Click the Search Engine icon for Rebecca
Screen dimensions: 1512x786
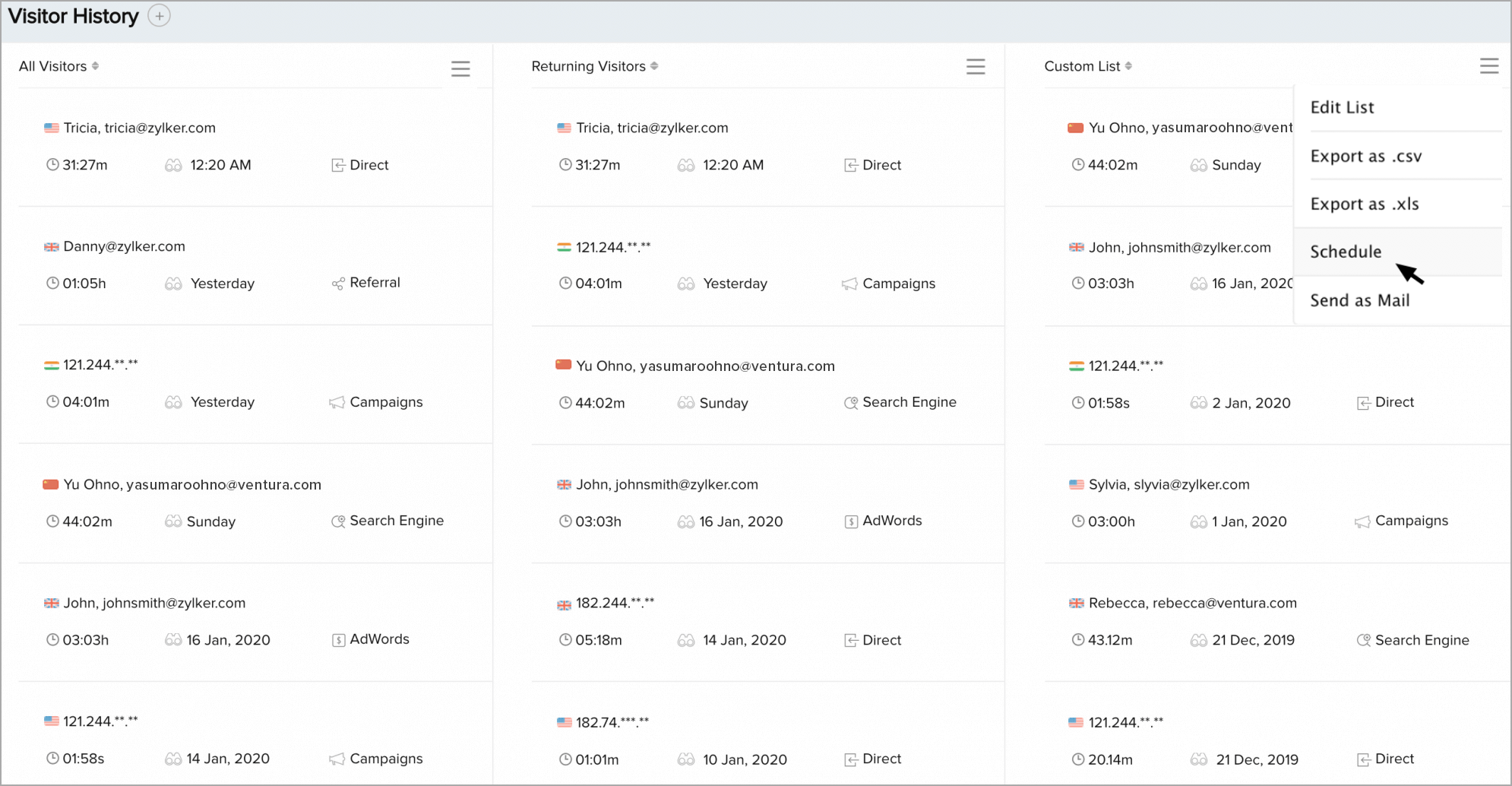click(1364, 640)
